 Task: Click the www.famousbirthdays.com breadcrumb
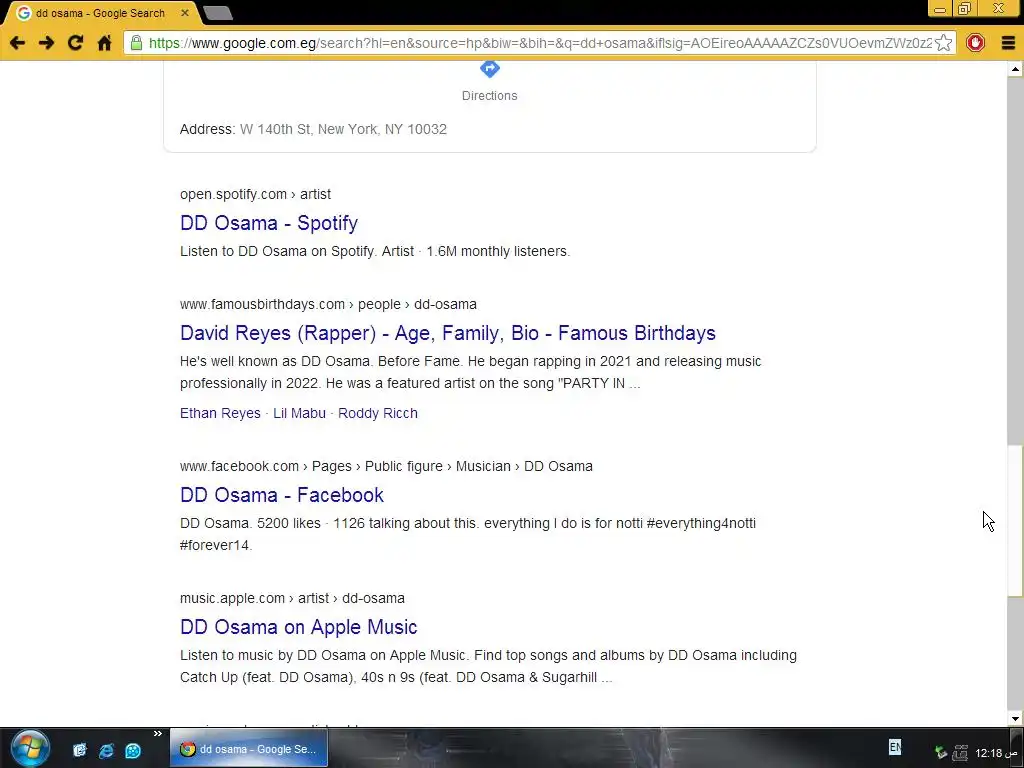pos(328,304)
